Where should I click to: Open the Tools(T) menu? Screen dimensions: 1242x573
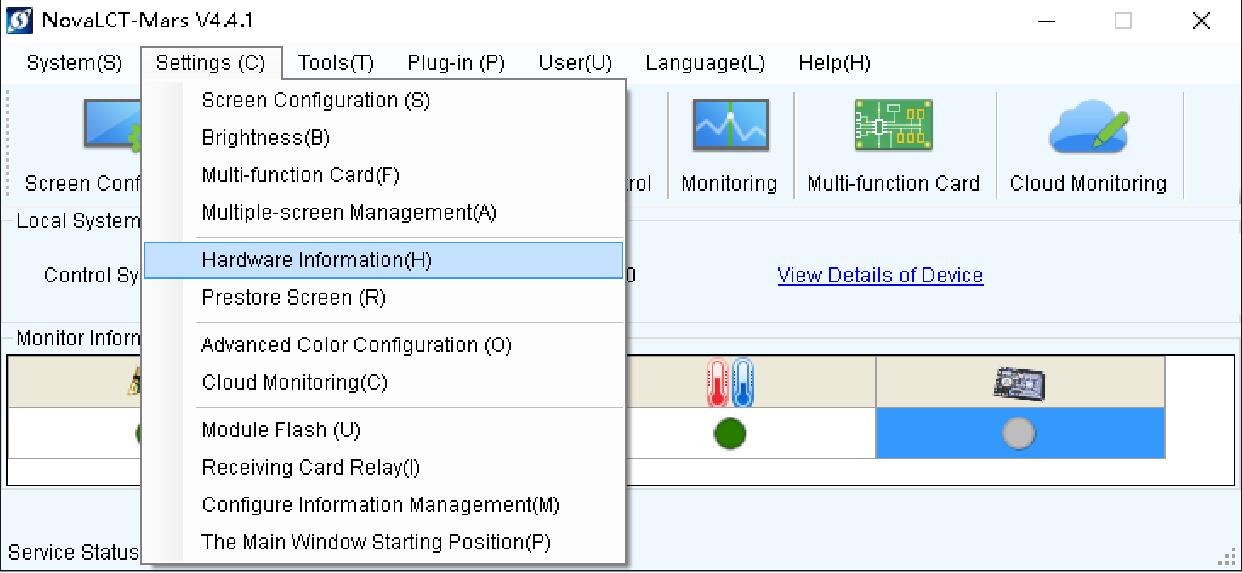336,63
